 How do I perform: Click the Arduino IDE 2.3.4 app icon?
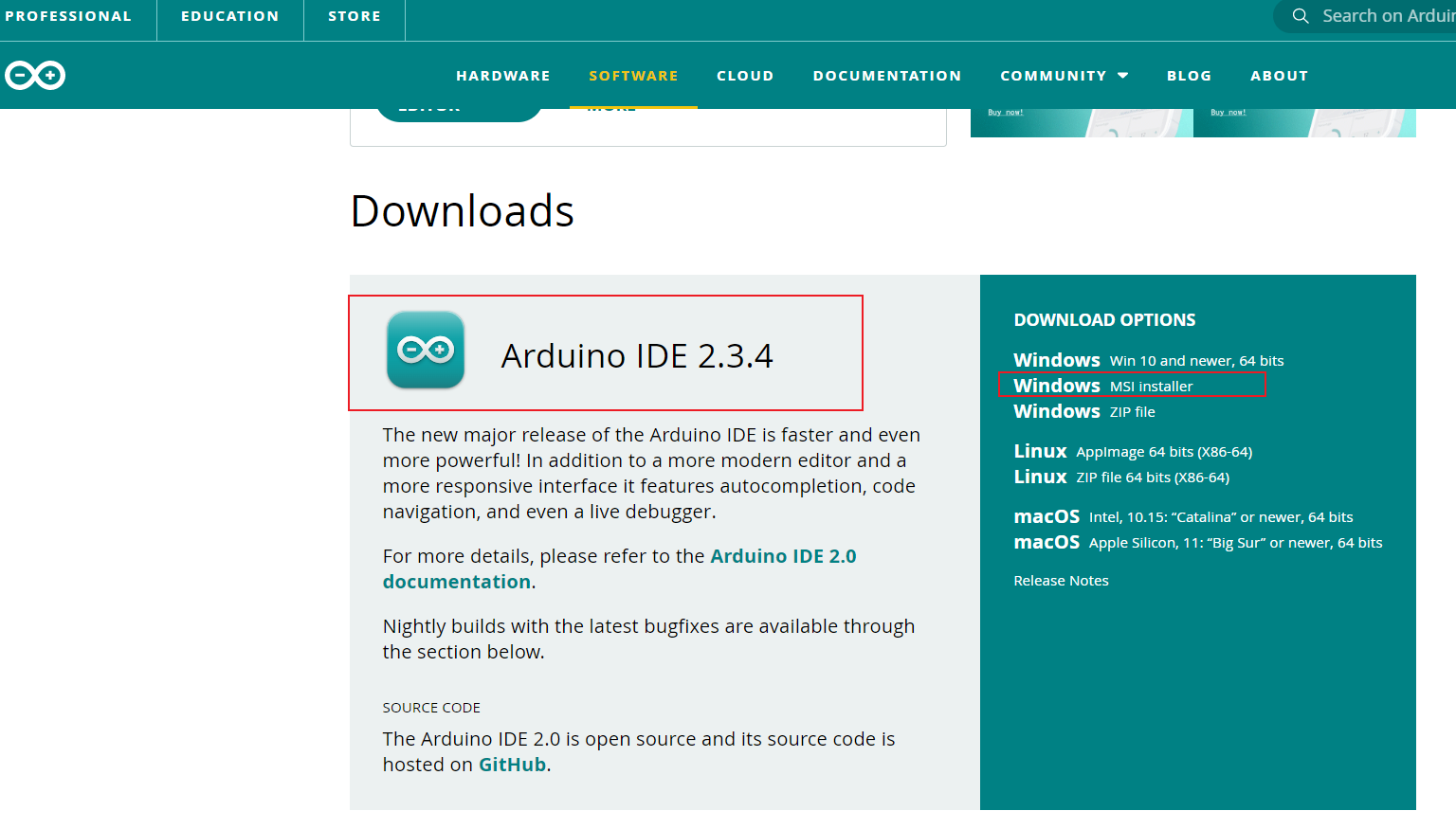point(426,350)
